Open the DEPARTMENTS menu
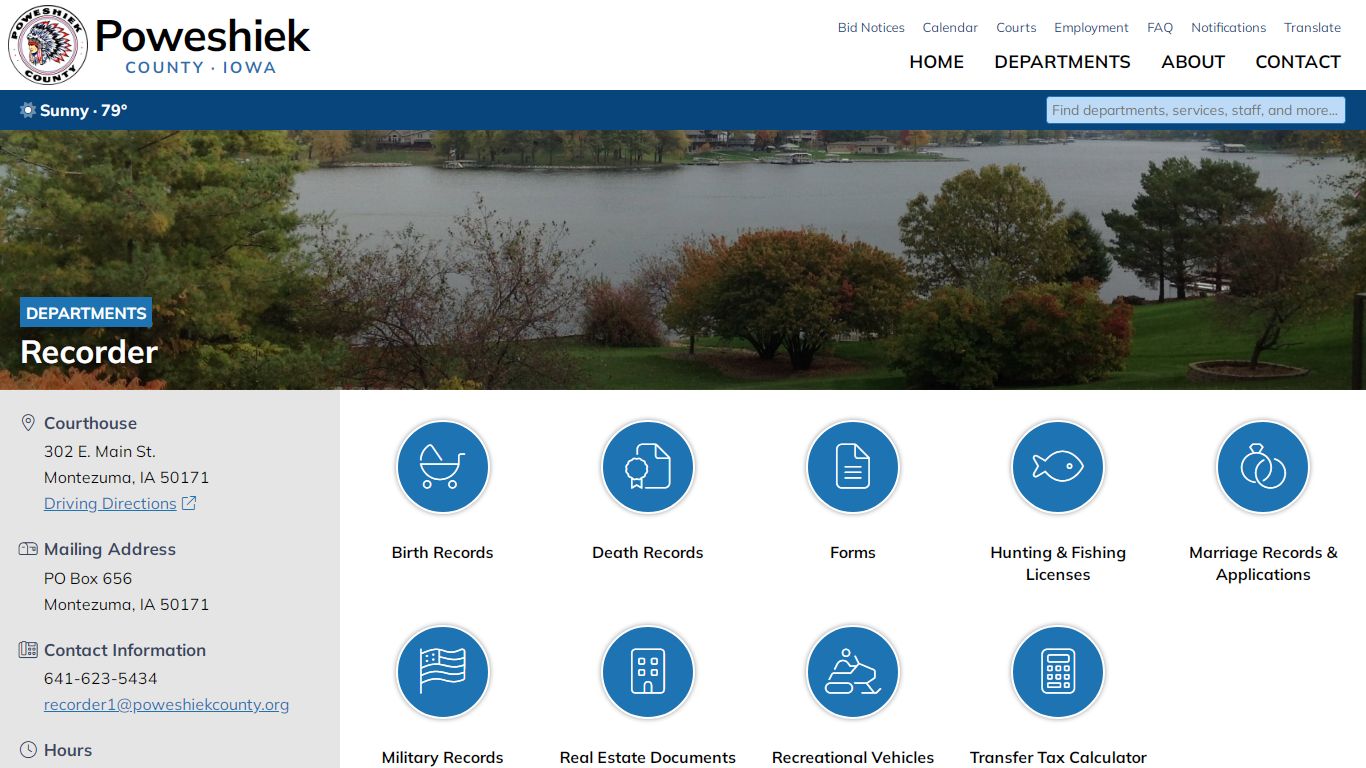This screenshot has width=1366, height=768. click(x=1062, y=62)
